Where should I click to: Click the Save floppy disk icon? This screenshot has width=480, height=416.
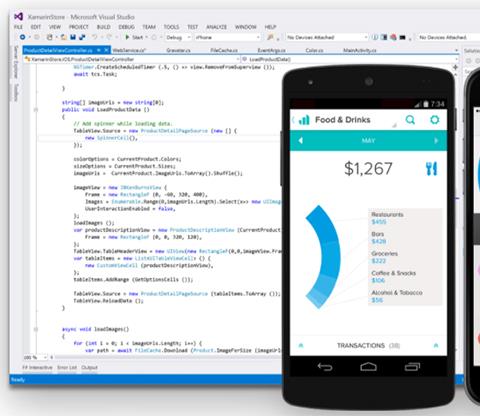pos(73,37)
